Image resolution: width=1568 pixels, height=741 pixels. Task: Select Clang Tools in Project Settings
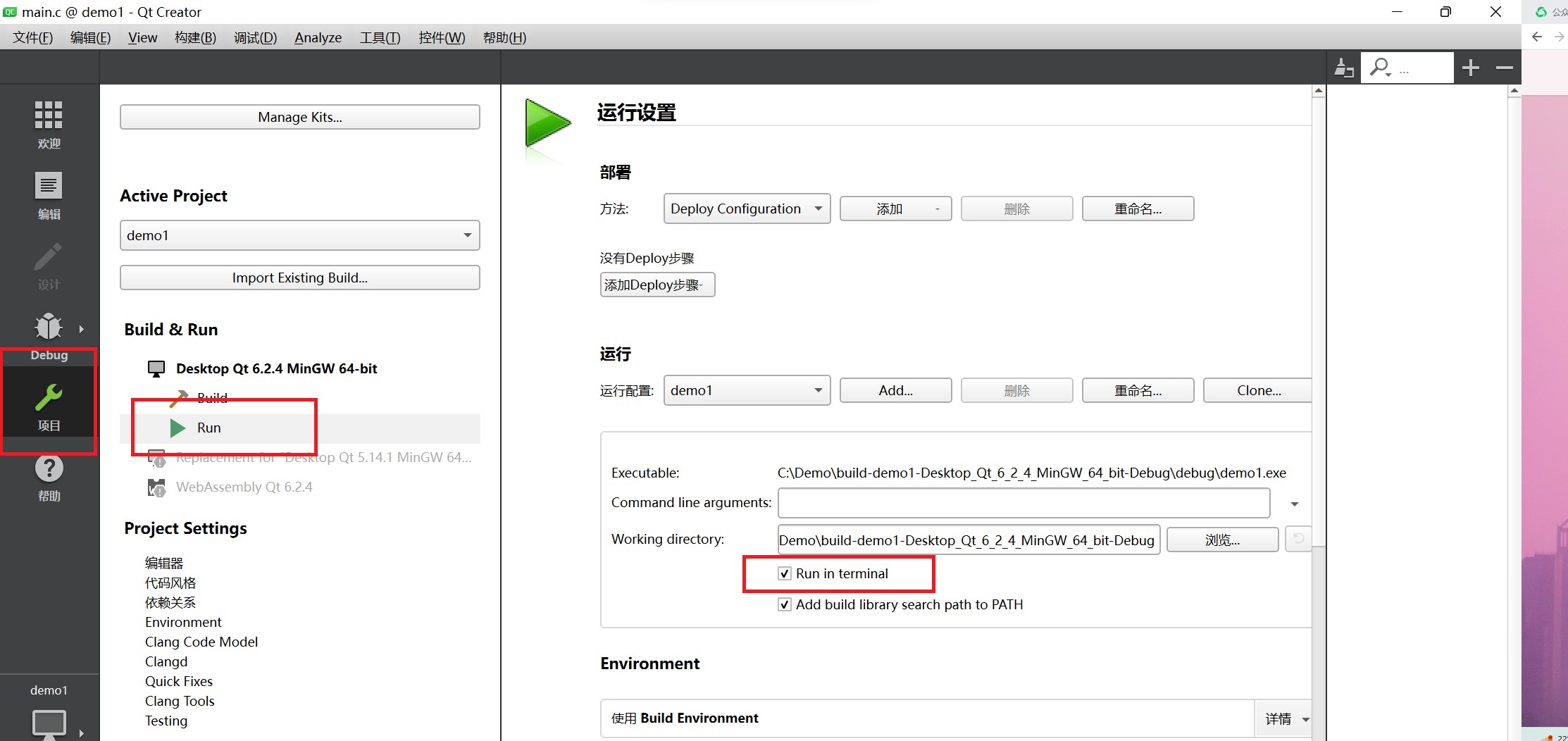pyautogui.click(x=180, y=701)
